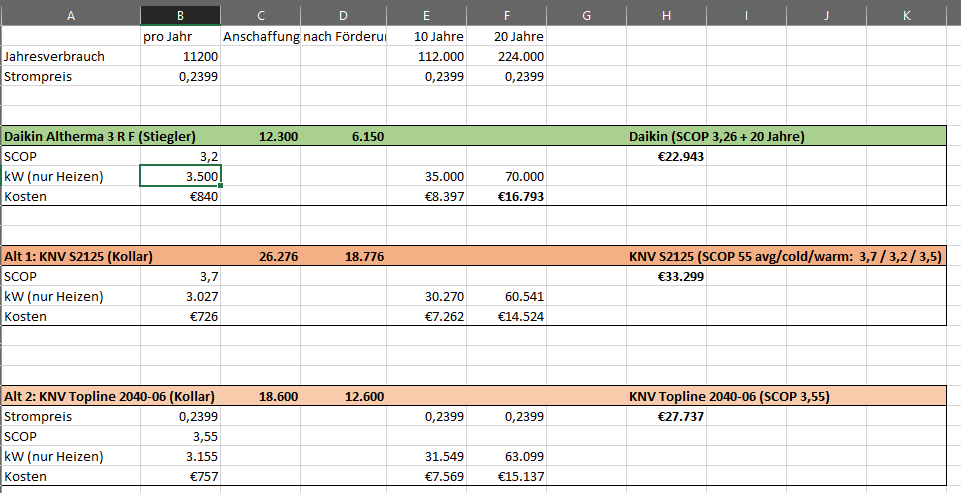Select column F header

point(506,15)
